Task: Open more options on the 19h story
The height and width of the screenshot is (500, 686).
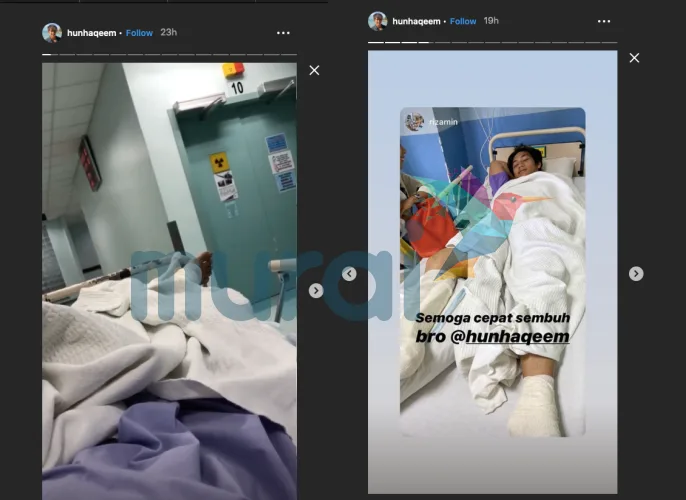Action: tap(604, 21)
